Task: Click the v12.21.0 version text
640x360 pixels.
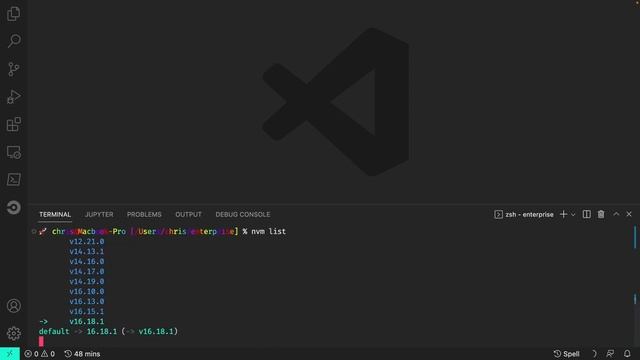Action: point(87,242)
